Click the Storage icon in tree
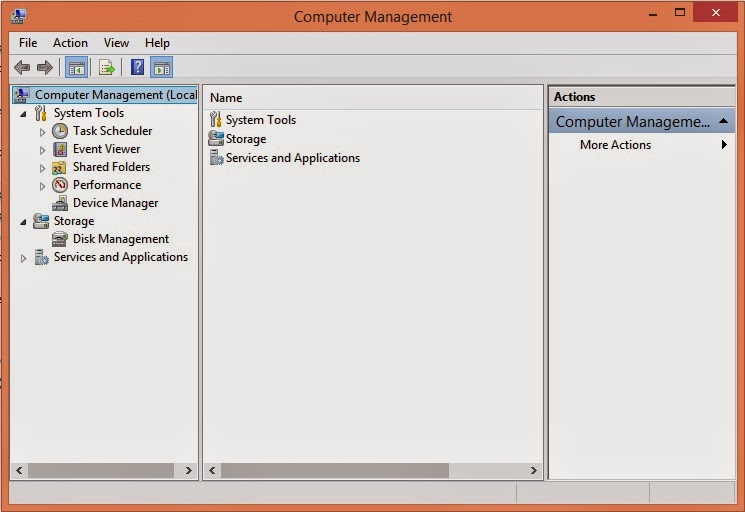Image resolution: width=745 pixels, height=512 pixels. click(41, 221)
